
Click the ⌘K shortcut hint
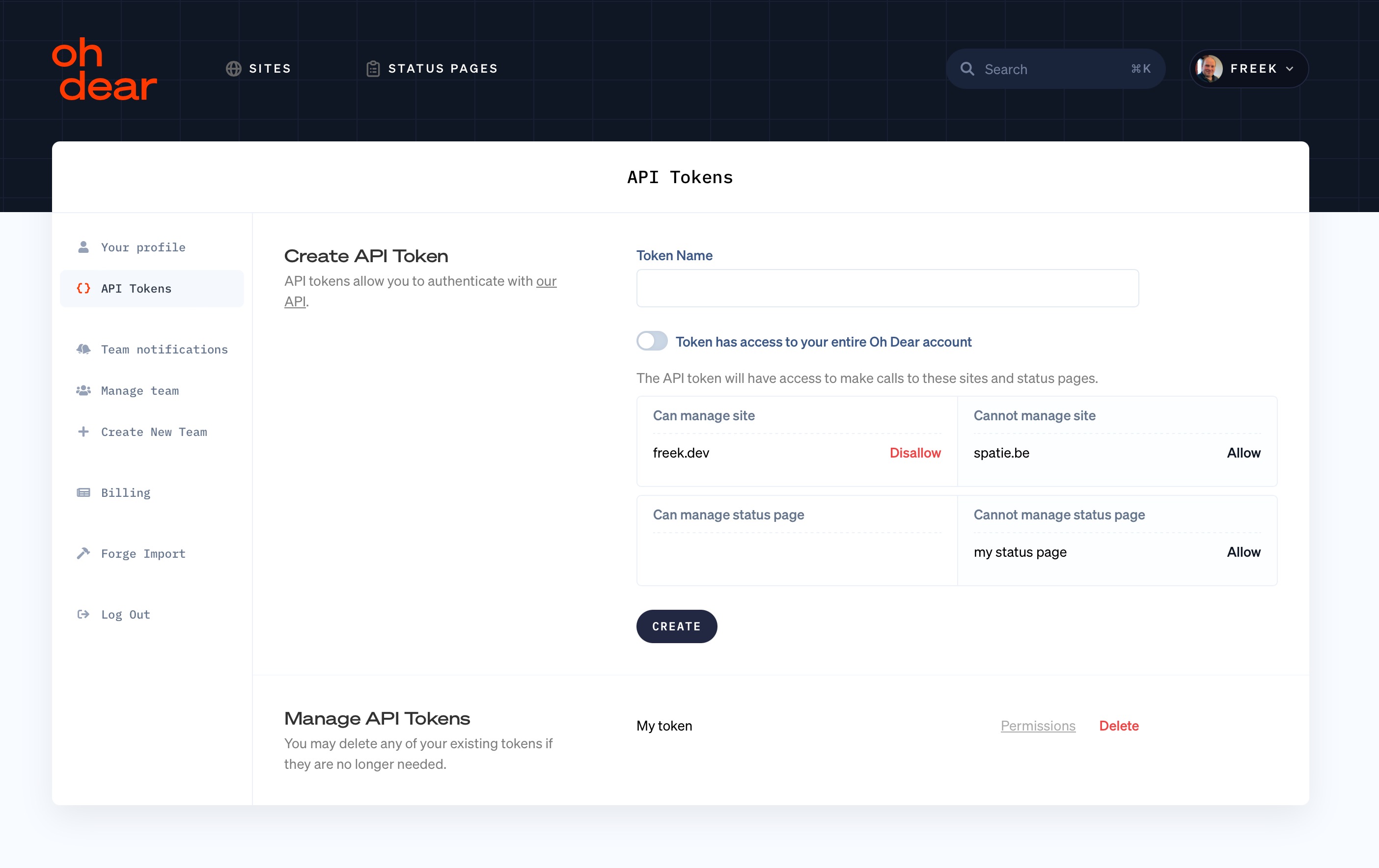click(x=1140, y=69)
